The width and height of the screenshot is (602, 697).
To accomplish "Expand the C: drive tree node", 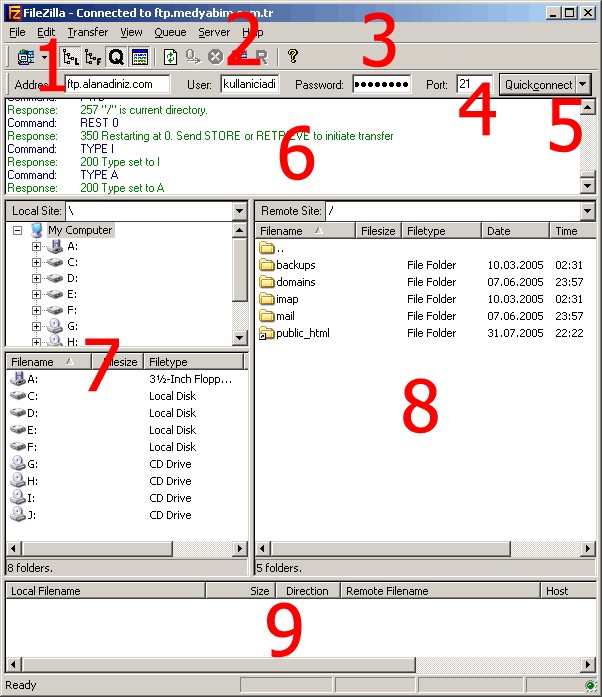I will 37,262.
